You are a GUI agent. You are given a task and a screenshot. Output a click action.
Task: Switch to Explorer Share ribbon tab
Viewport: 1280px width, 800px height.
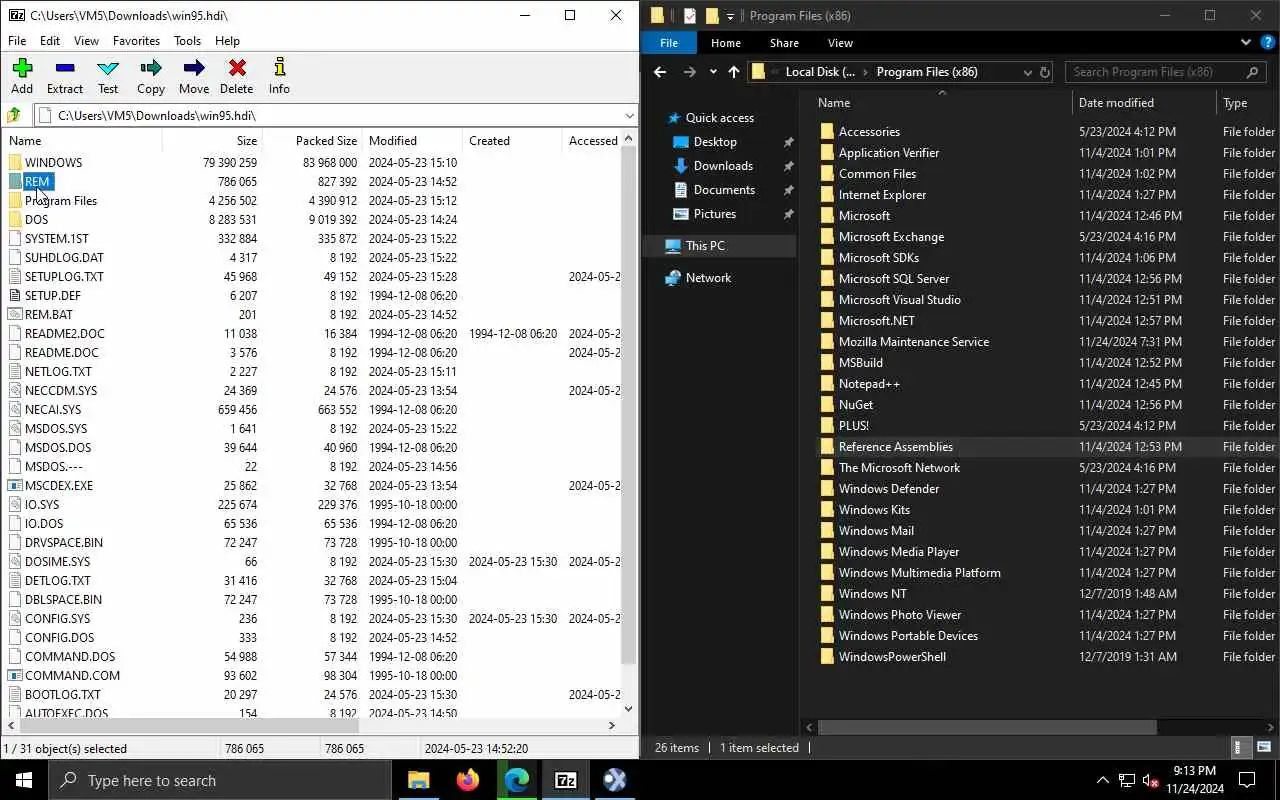point(784,43)
